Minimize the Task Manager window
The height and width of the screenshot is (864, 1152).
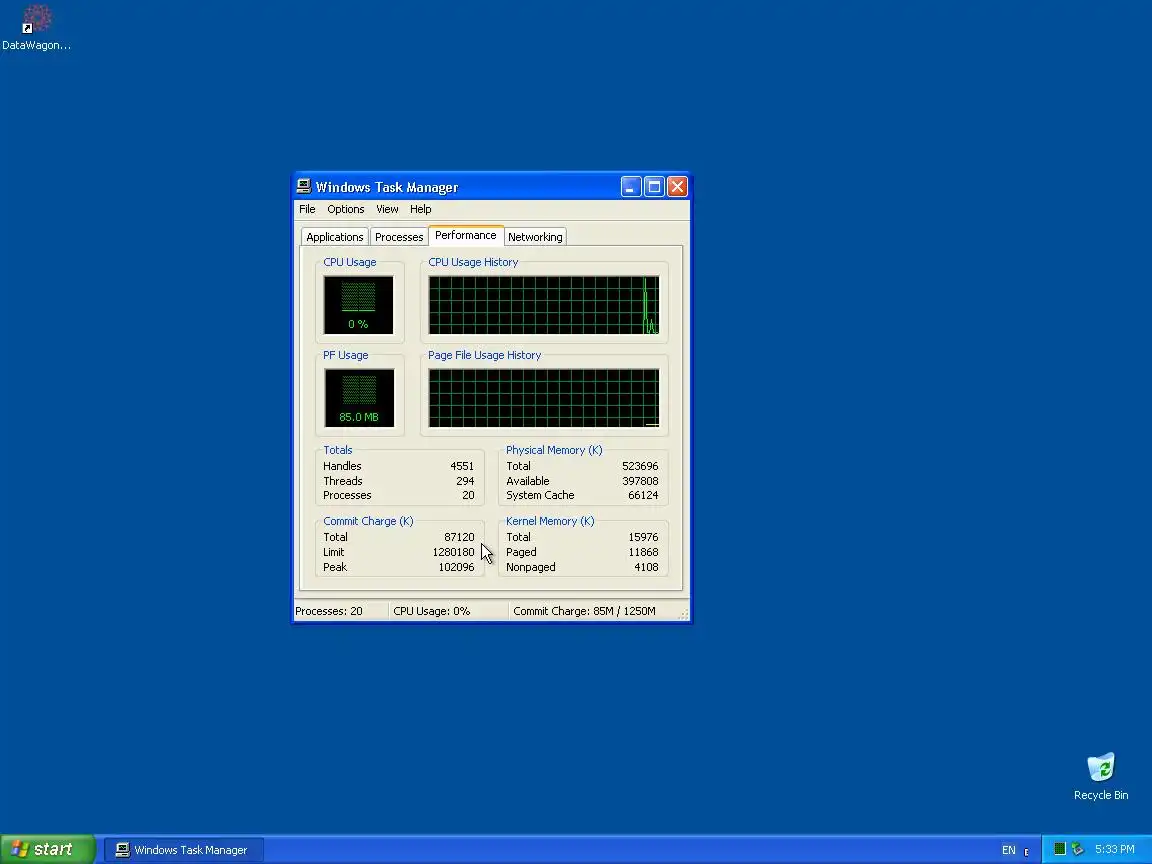(631, 187)
